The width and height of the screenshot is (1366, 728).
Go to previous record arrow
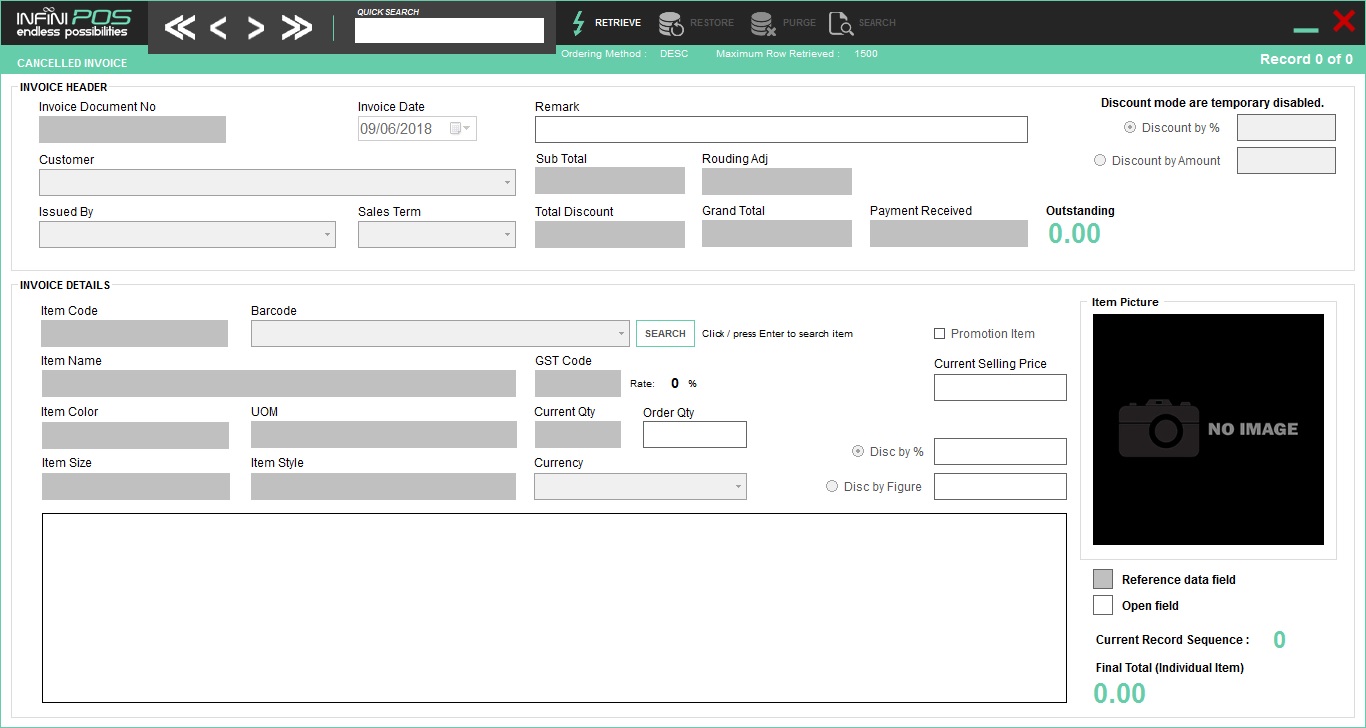click(x=218, y=28)
